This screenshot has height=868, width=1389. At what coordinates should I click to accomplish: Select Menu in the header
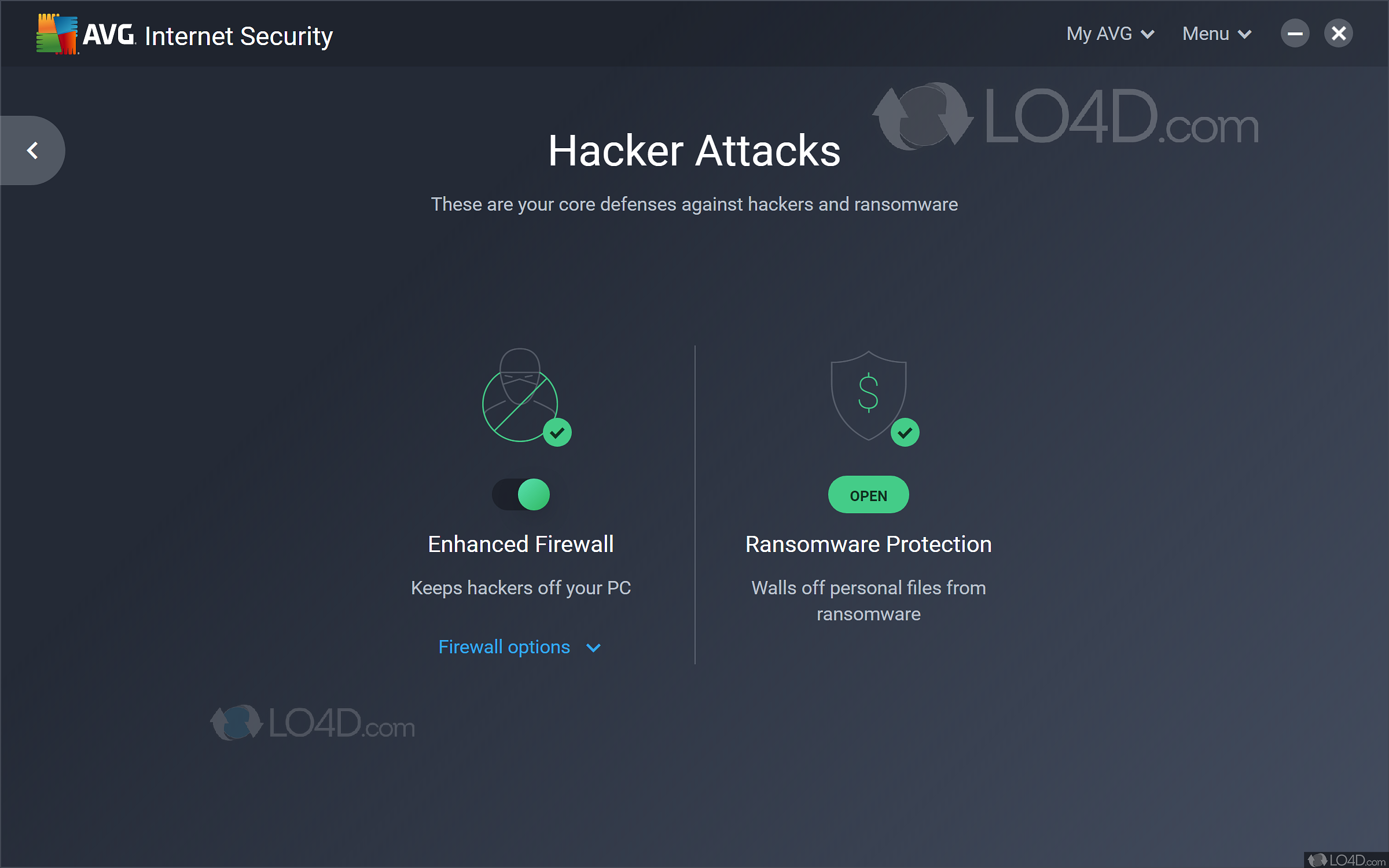[x=1216, y=33]
